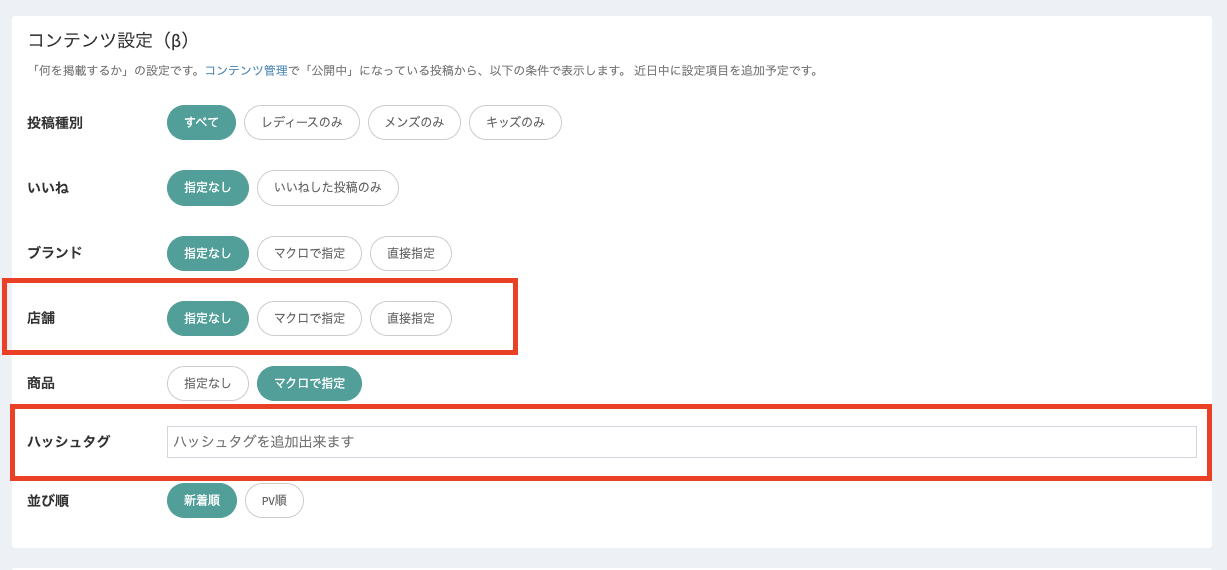Switch sort order to PV順
Viewport: 1227px width, 570px height.
tap(274, 500)
